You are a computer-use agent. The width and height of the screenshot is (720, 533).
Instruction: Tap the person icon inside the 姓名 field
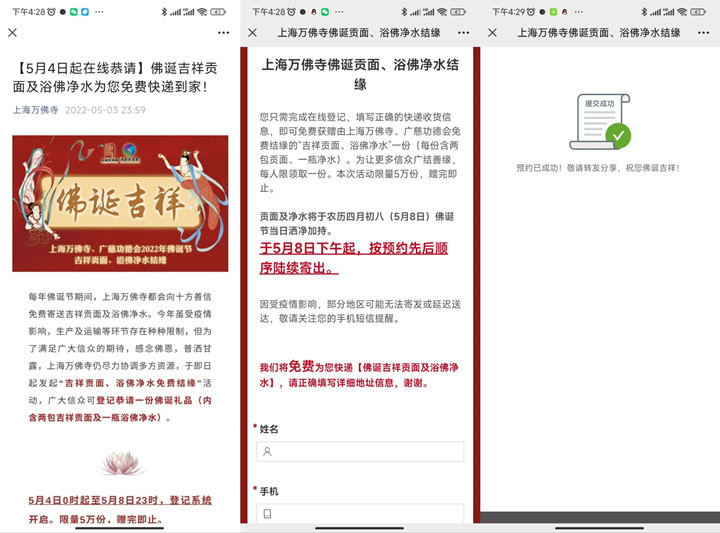coord(267,452)
